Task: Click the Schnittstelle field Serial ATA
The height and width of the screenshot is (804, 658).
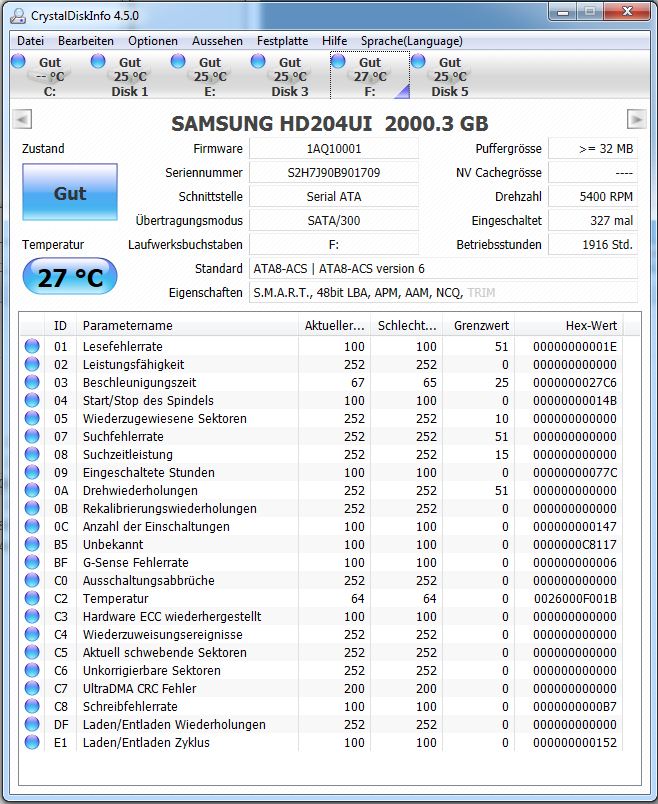Action: pos(334,196)
